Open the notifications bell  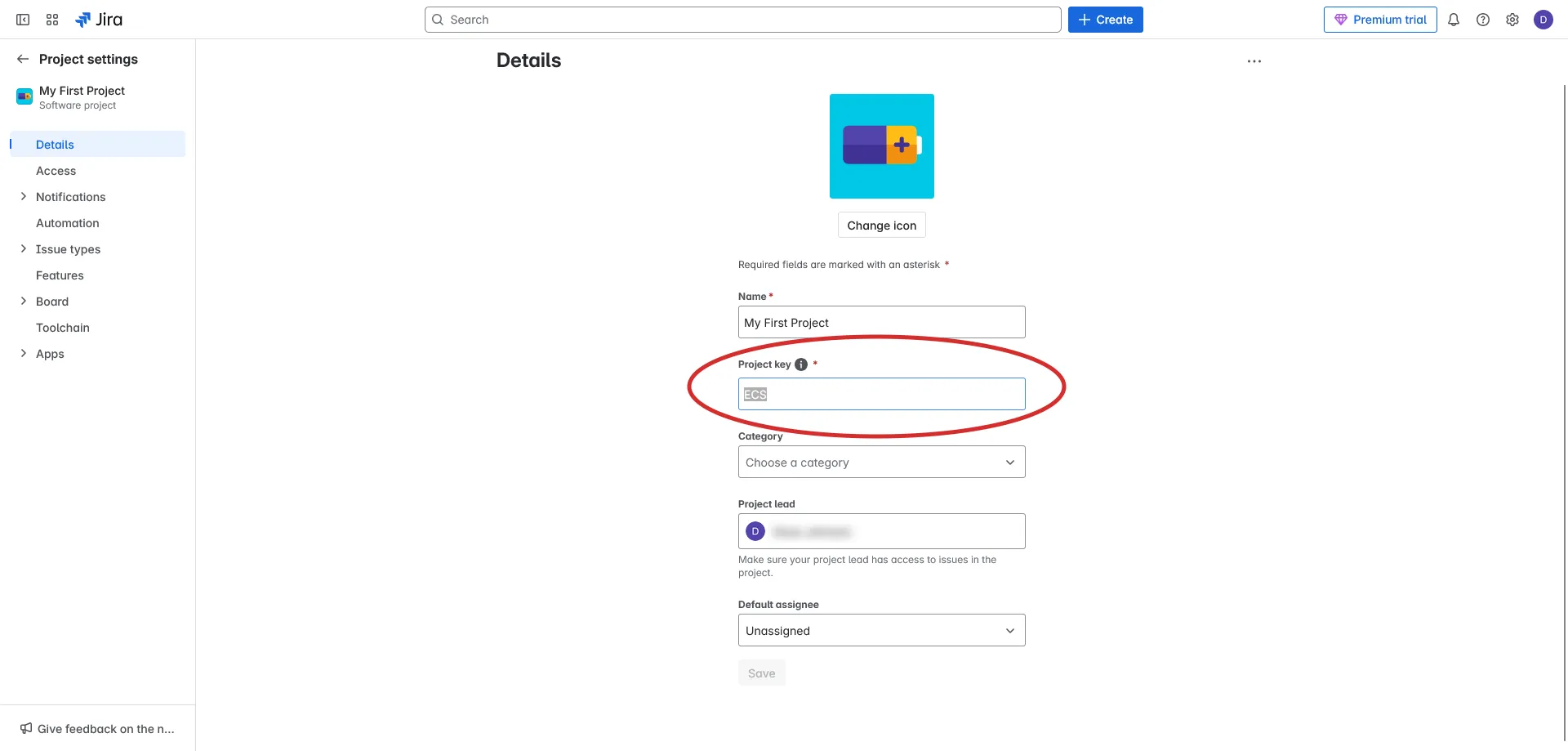click(1454, 20)
